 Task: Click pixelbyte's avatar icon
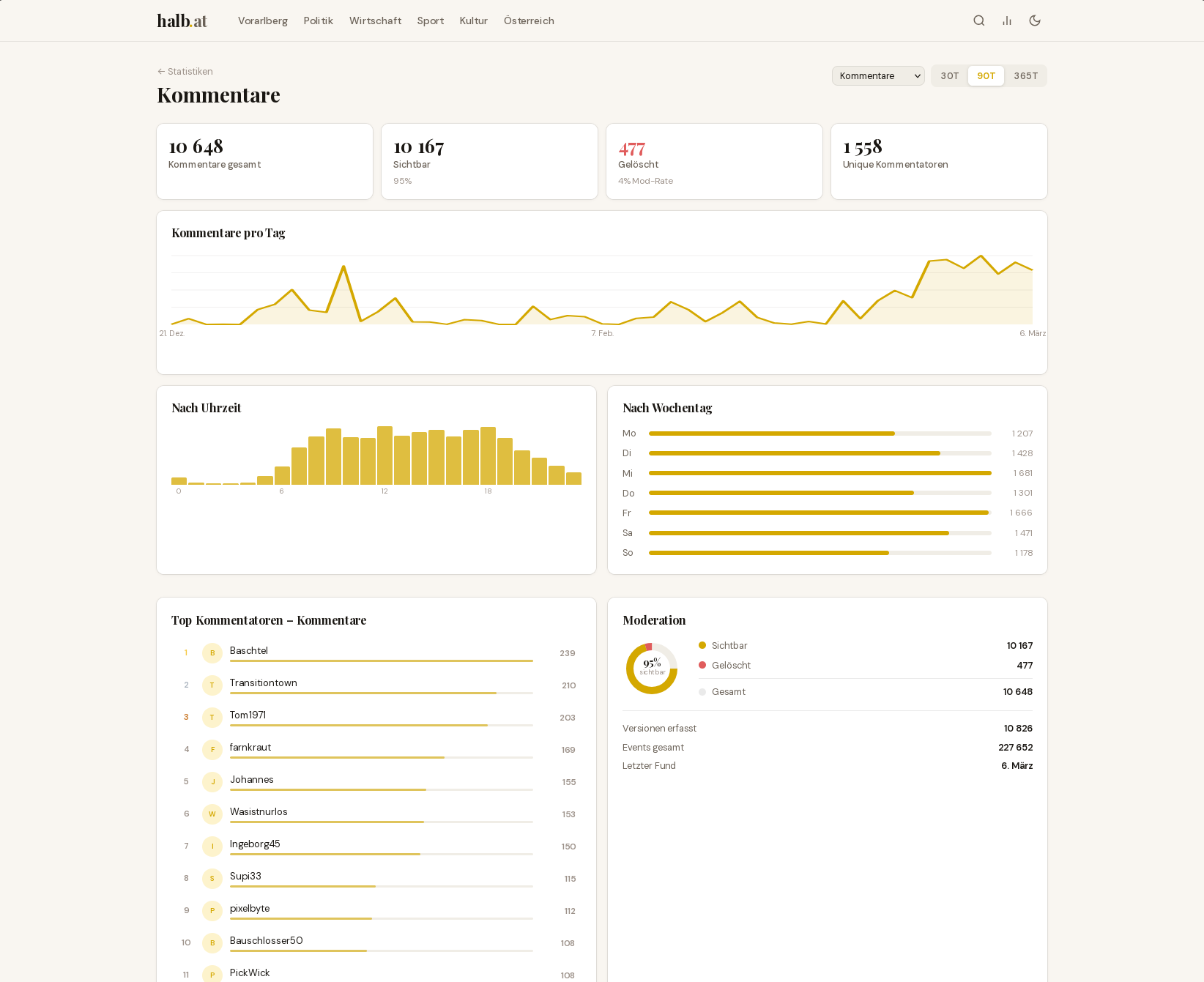coord(212,911)
